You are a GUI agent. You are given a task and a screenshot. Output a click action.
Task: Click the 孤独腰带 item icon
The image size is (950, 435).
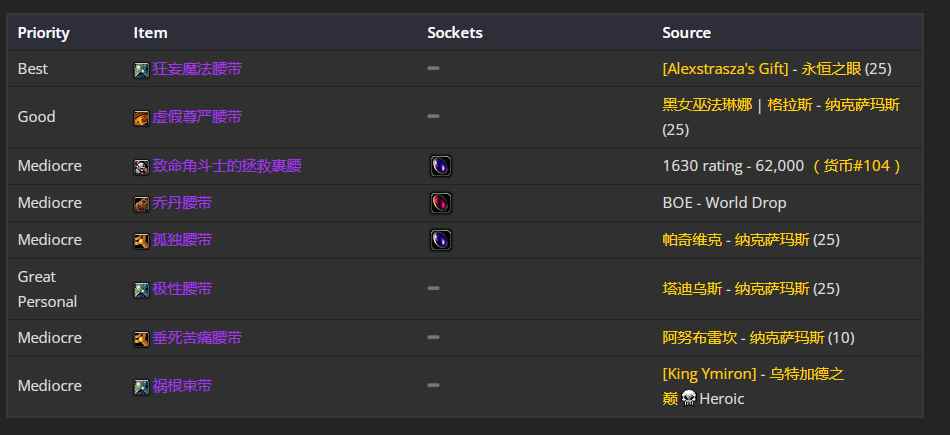point(141,241)
